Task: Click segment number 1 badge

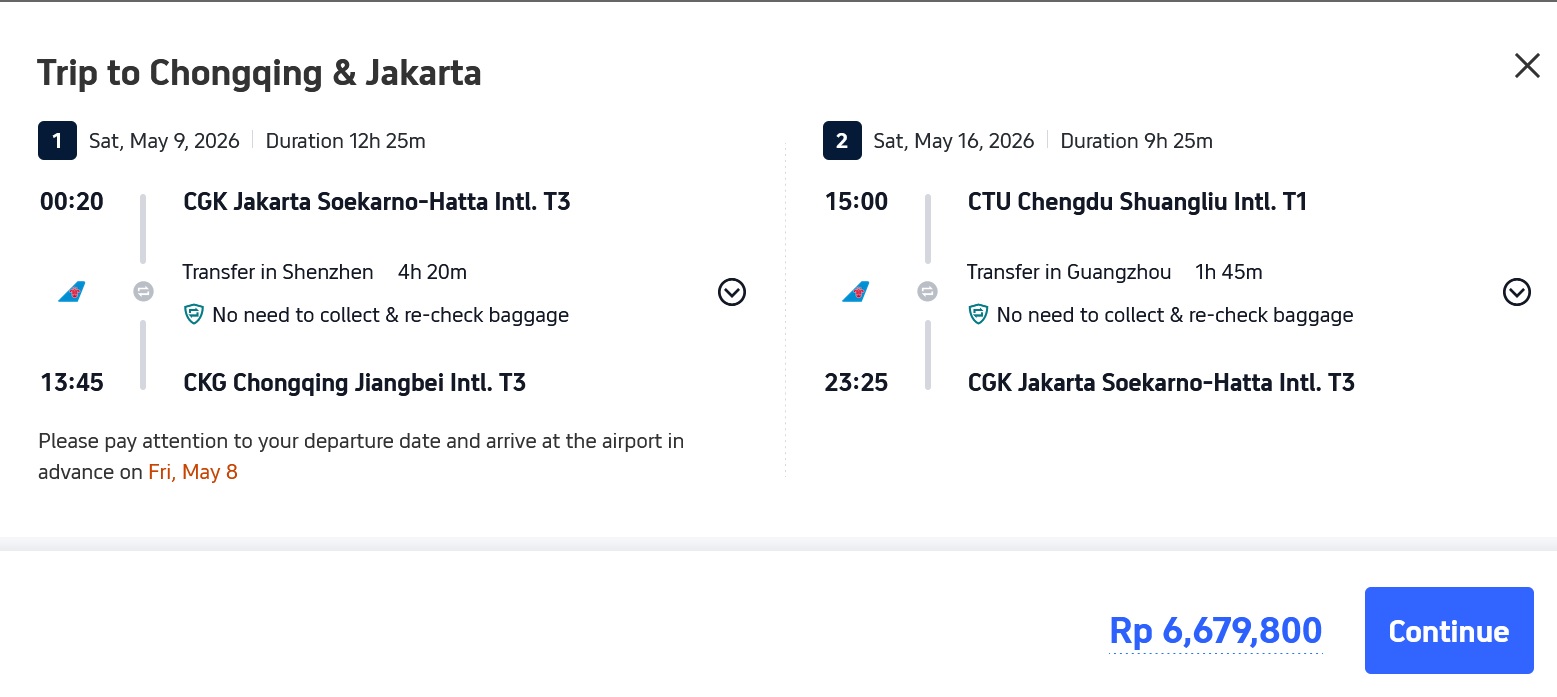Action: pyautogui.click(x=57, y=141)
